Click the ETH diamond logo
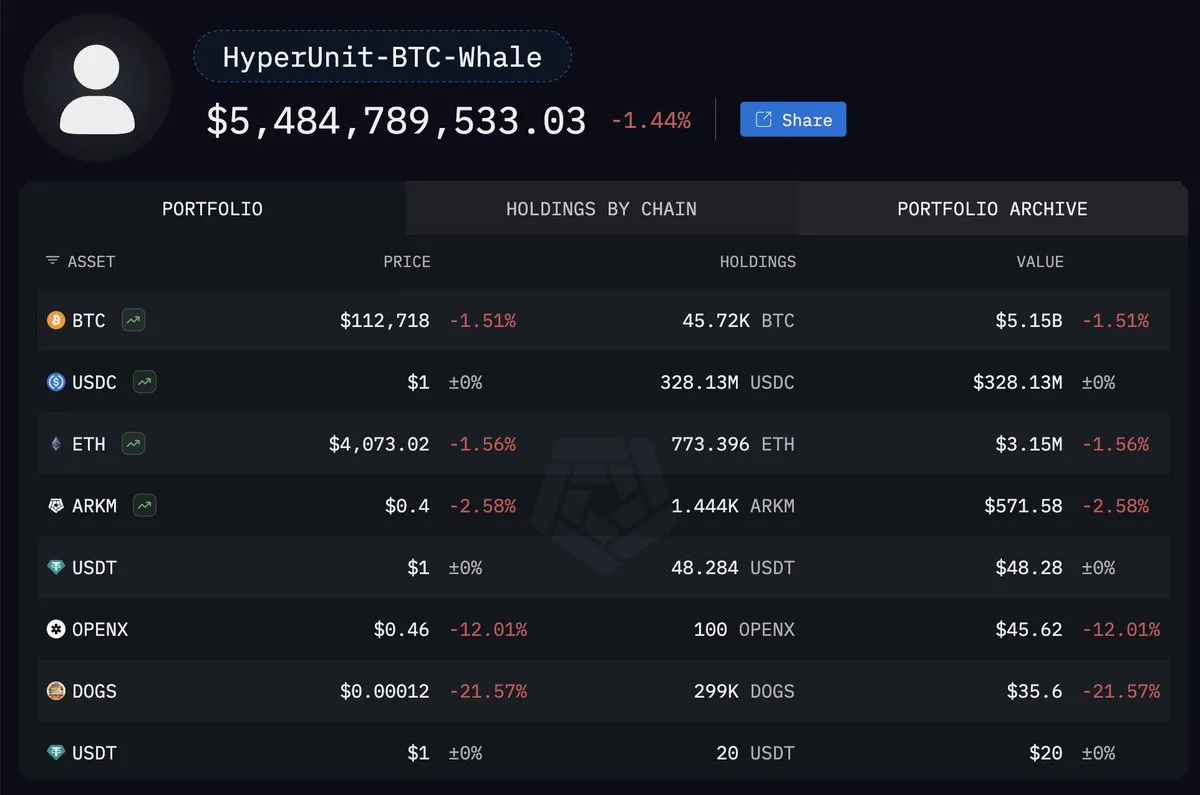This screenshot has width=1200, height=795. point(56,444)
